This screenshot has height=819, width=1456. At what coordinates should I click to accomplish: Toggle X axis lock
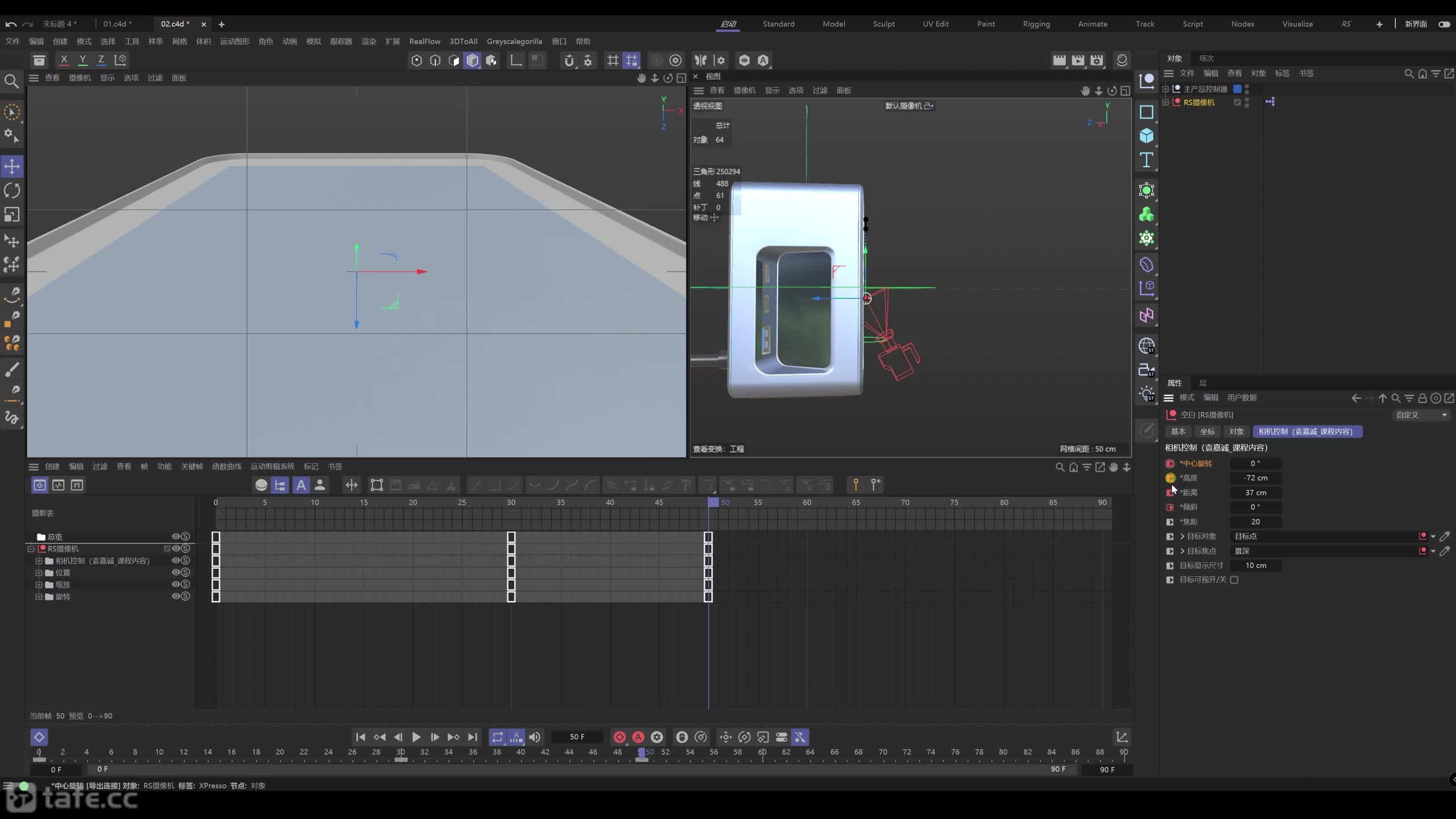click(64, 60)
